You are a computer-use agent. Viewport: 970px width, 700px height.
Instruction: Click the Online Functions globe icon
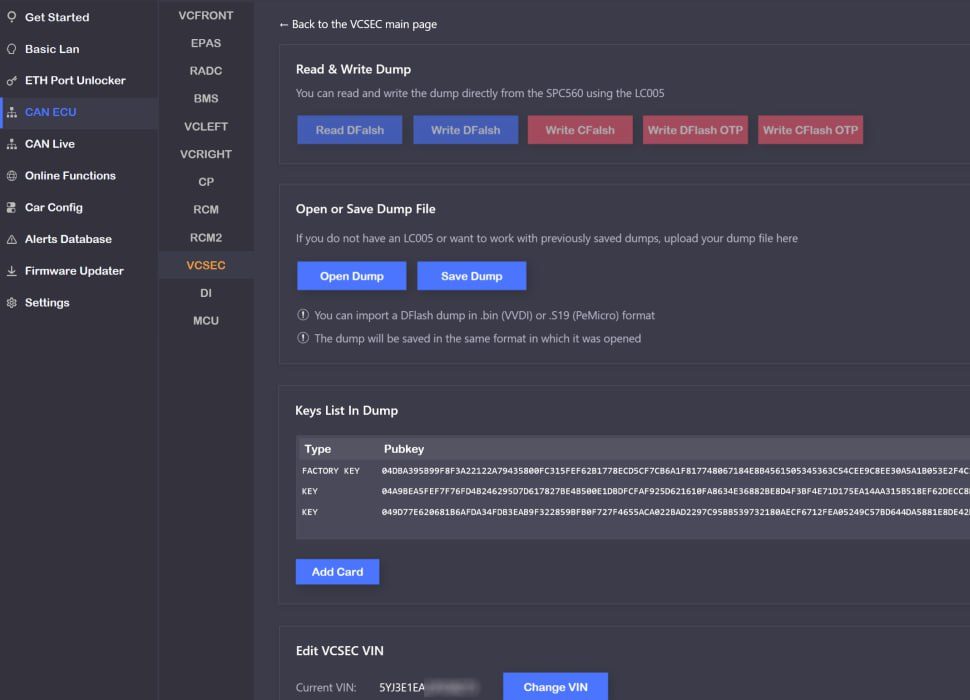(x=12, y=176)
